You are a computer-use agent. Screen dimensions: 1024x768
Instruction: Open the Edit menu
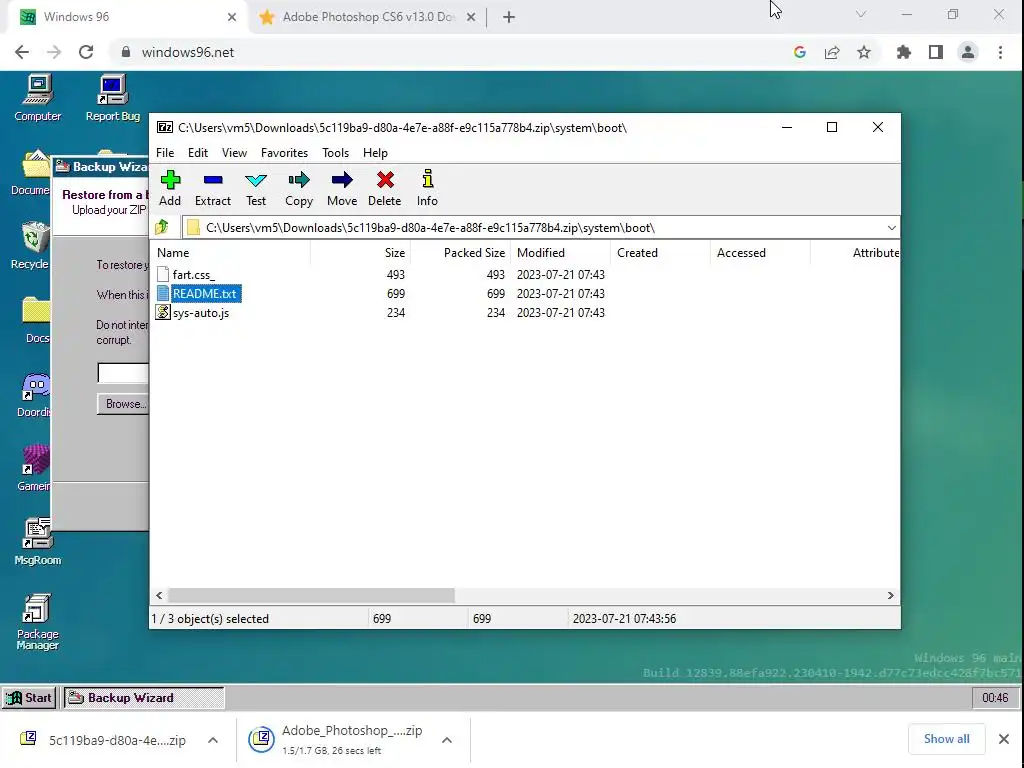point(198,153)
